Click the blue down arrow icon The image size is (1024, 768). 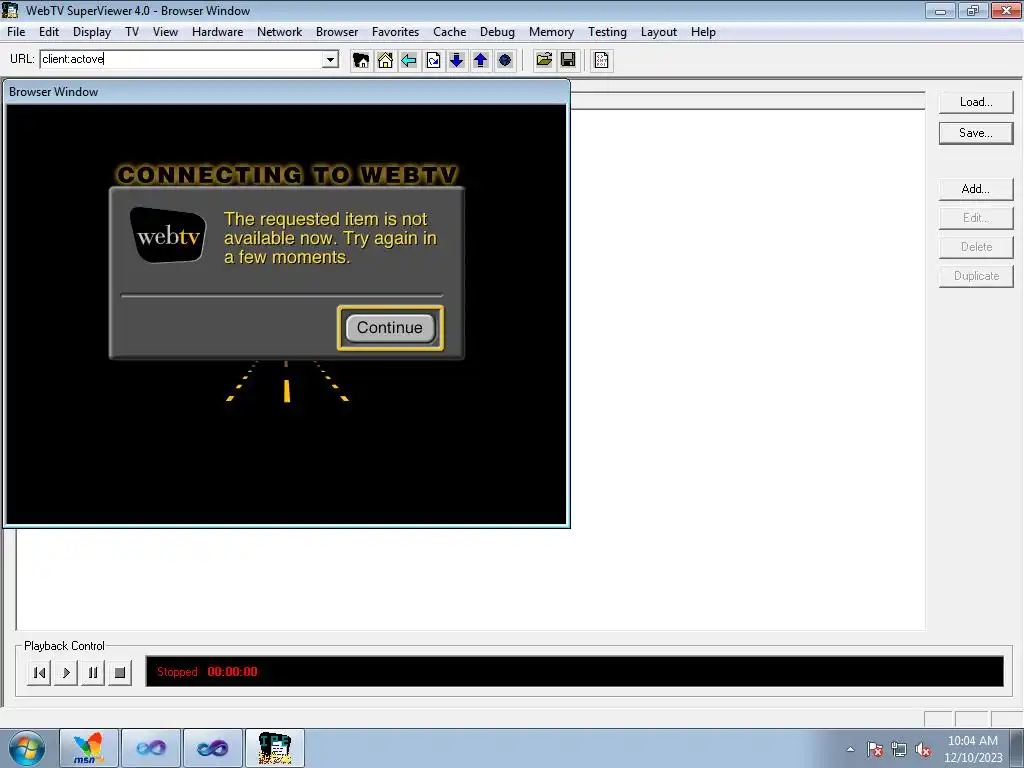(x=456, y=60)
